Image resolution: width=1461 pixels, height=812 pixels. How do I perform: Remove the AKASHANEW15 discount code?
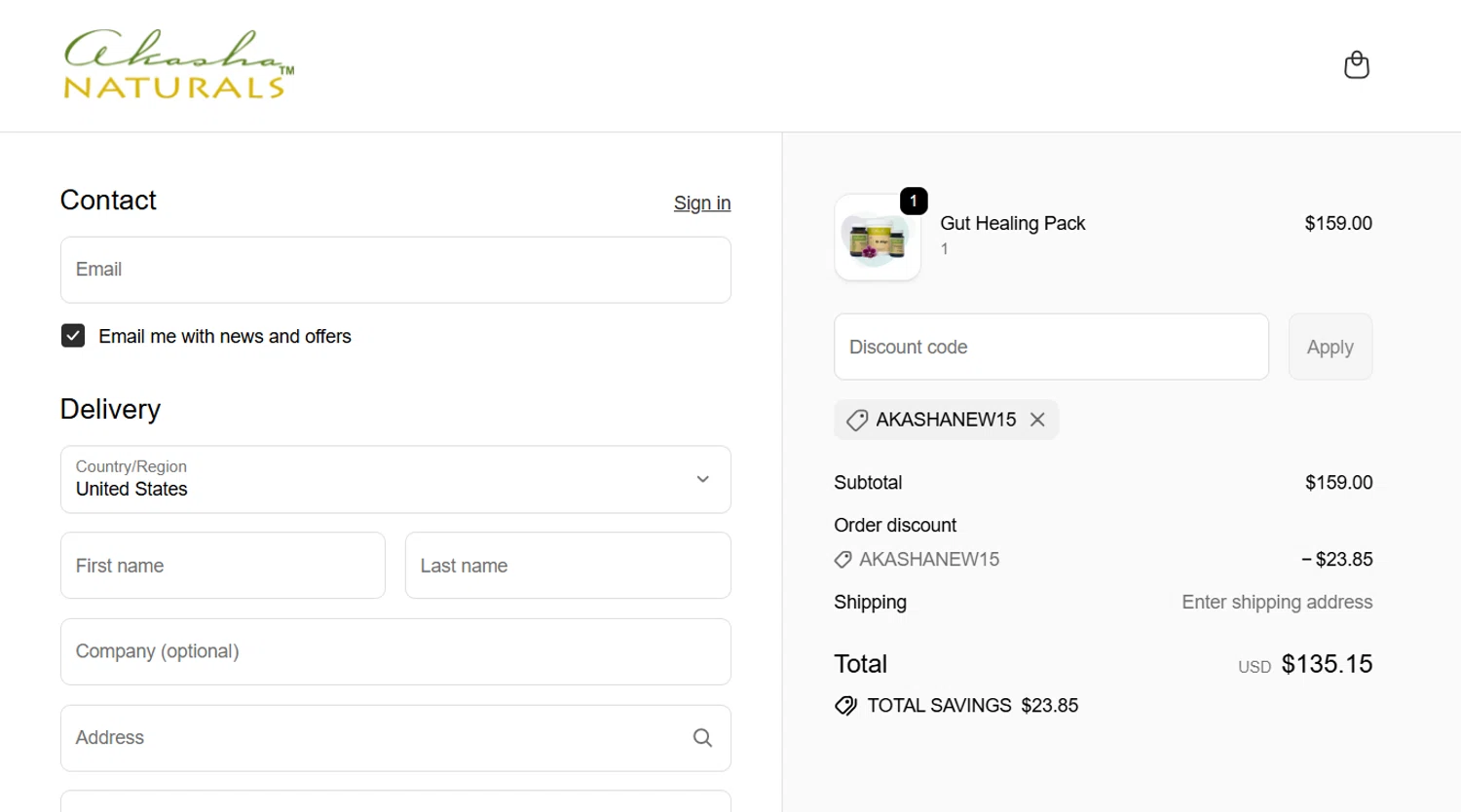click(x=1037, y=420)
